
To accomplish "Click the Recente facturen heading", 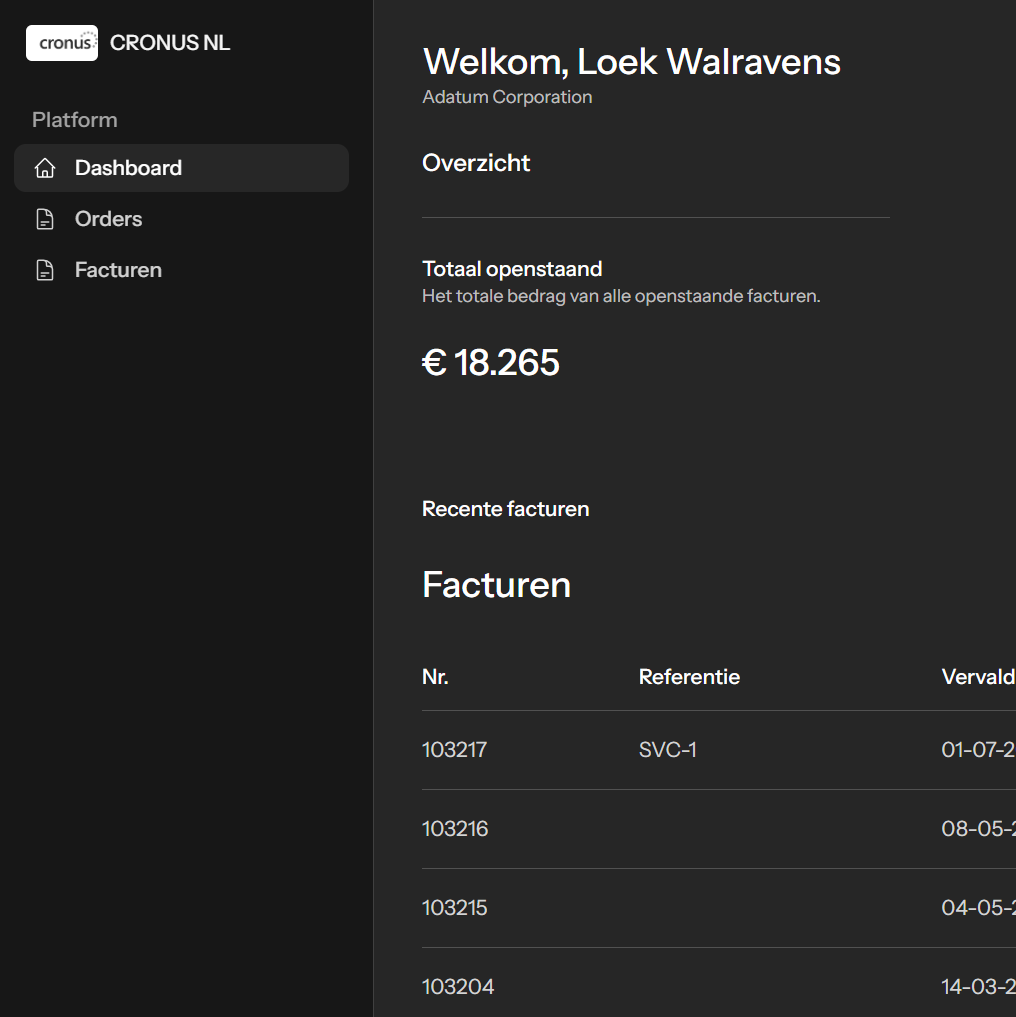I will (x=505, y=508).
